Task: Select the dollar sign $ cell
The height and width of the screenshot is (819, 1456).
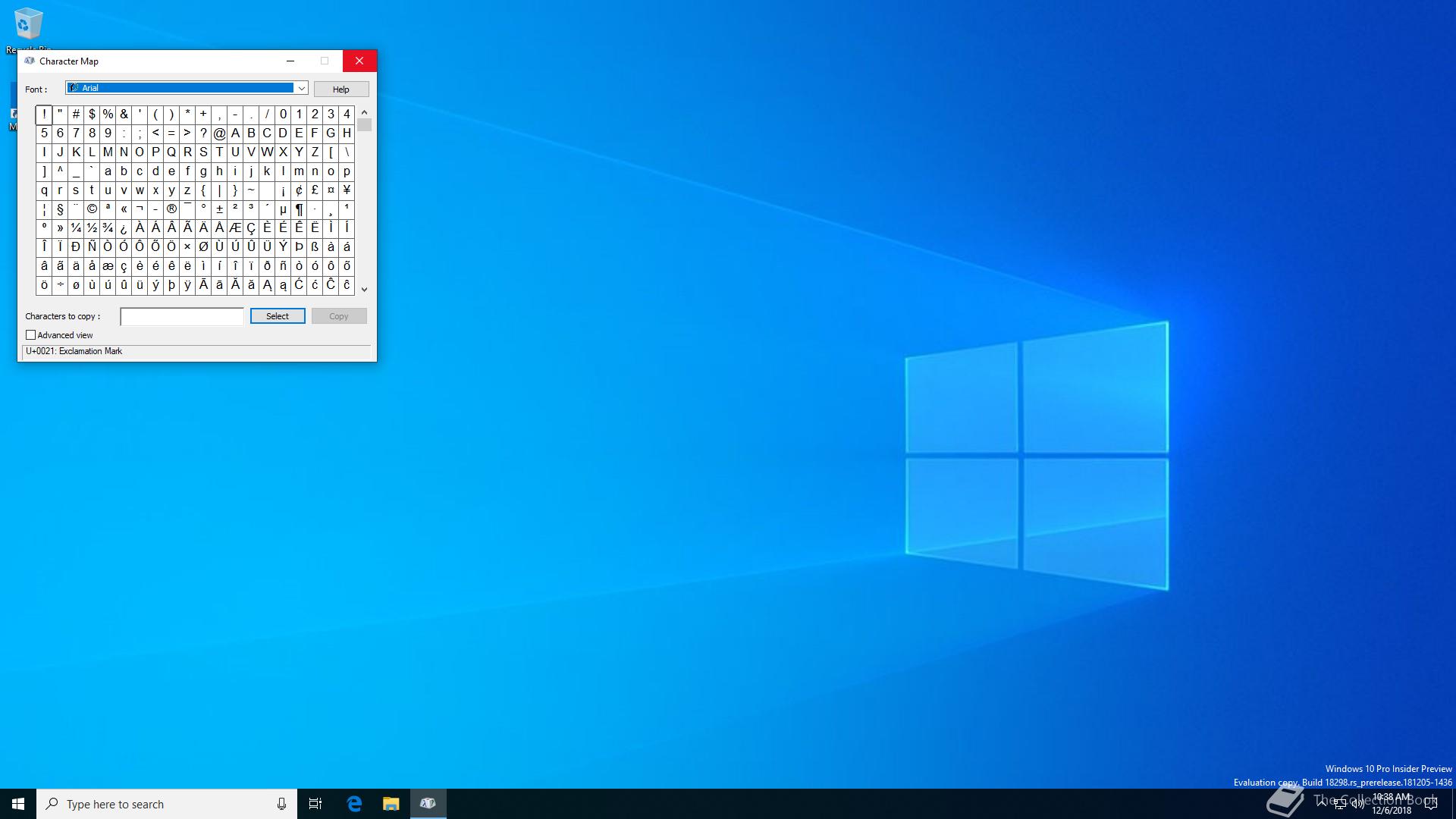Action: click(x=92, y=115)
